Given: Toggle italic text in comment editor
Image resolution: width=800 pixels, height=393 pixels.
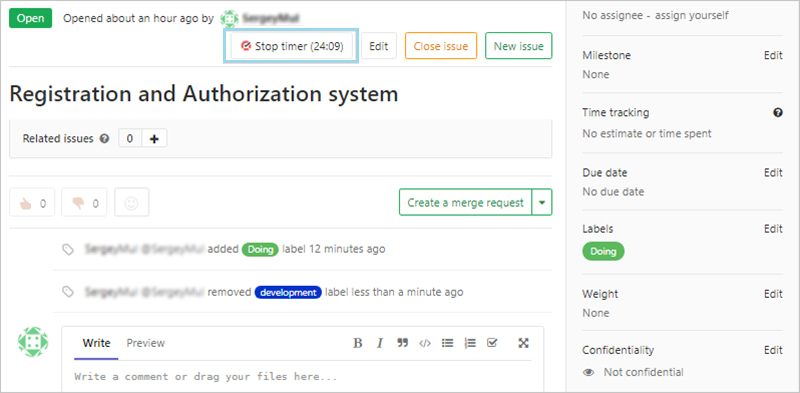Looking at the screenshot, I should point(380,343).
